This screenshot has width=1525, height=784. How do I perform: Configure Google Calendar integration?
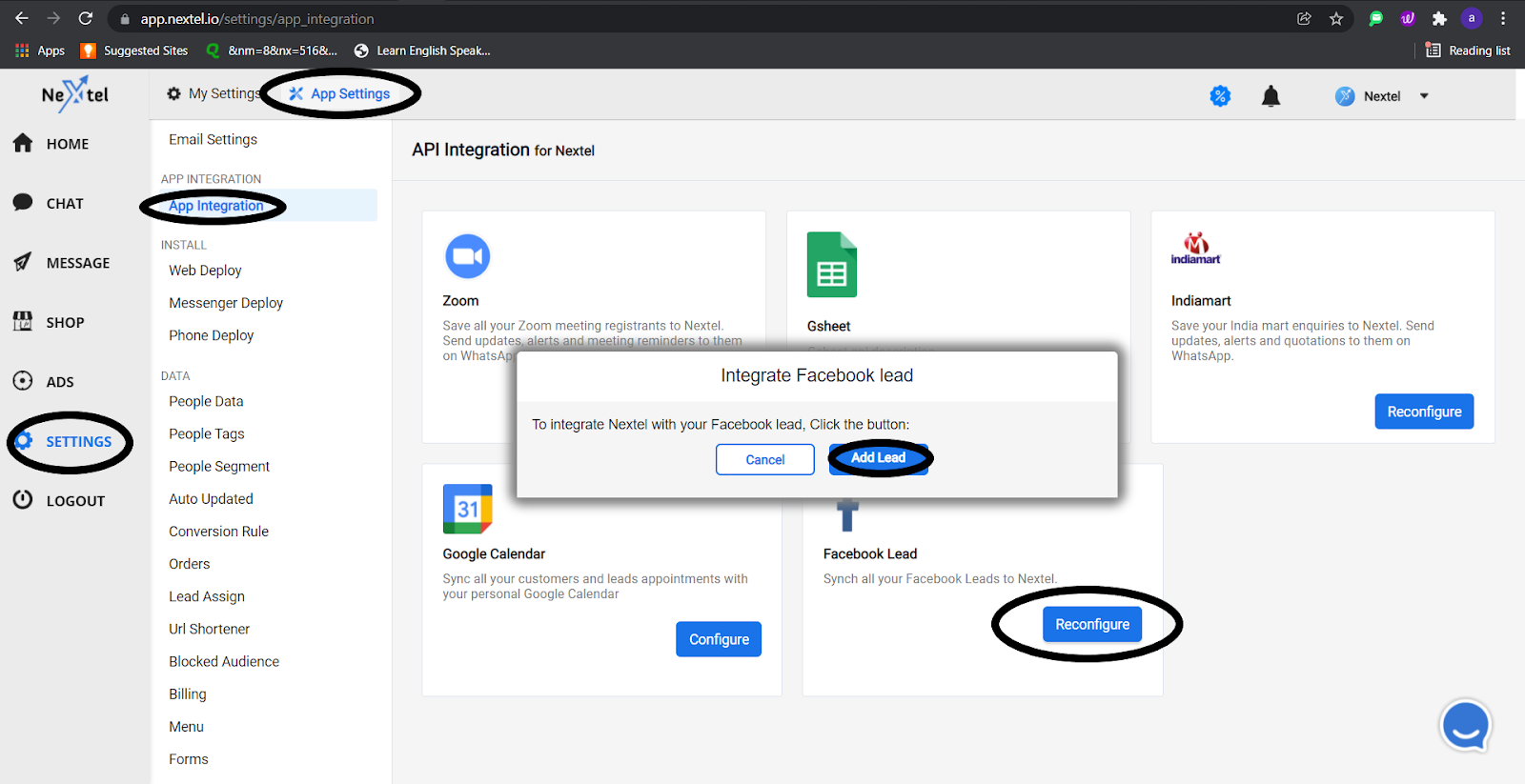[x=719, y=639]
